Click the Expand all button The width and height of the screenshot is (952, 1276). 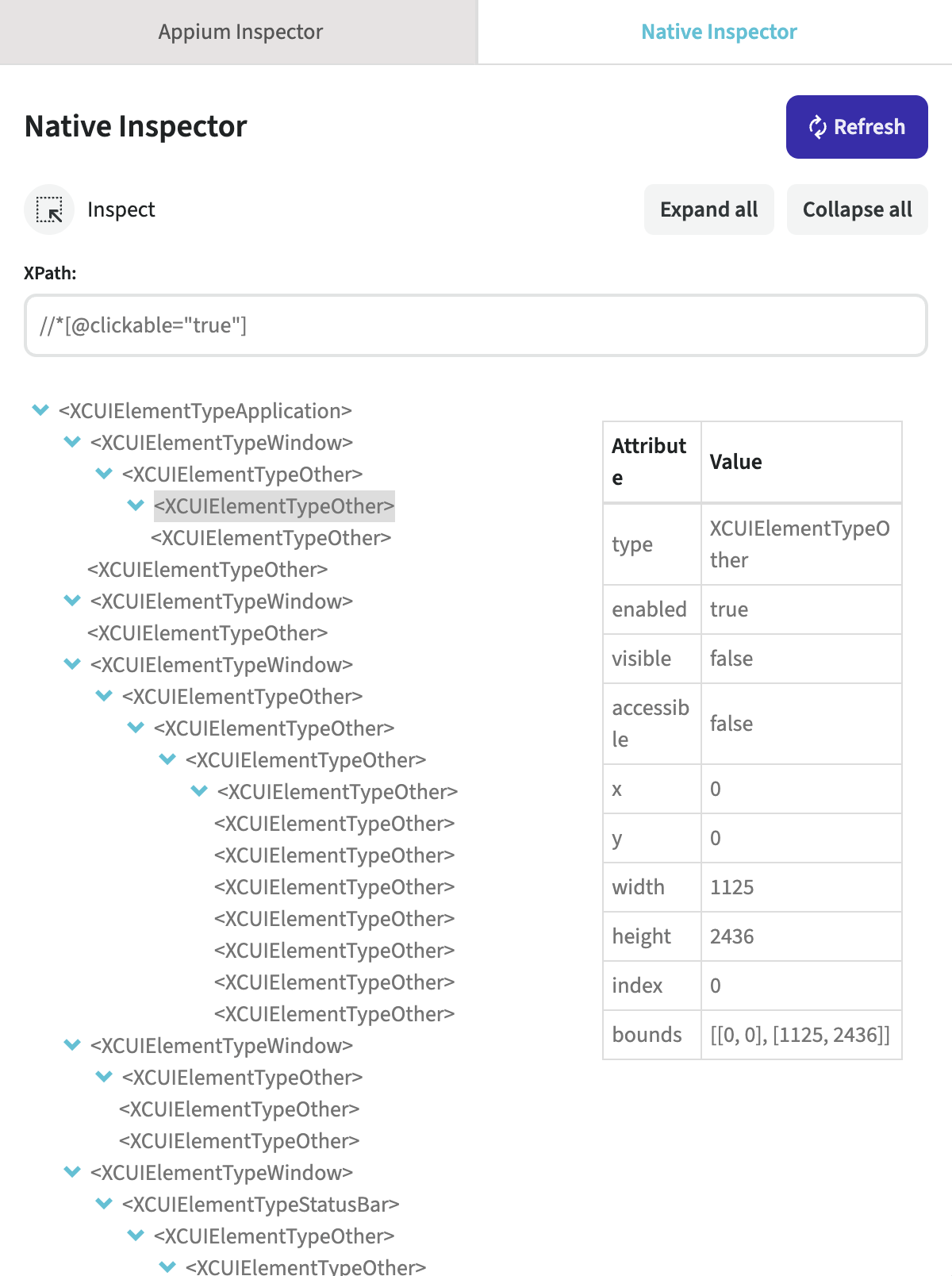pyautogui.click(x=708, y=209)
